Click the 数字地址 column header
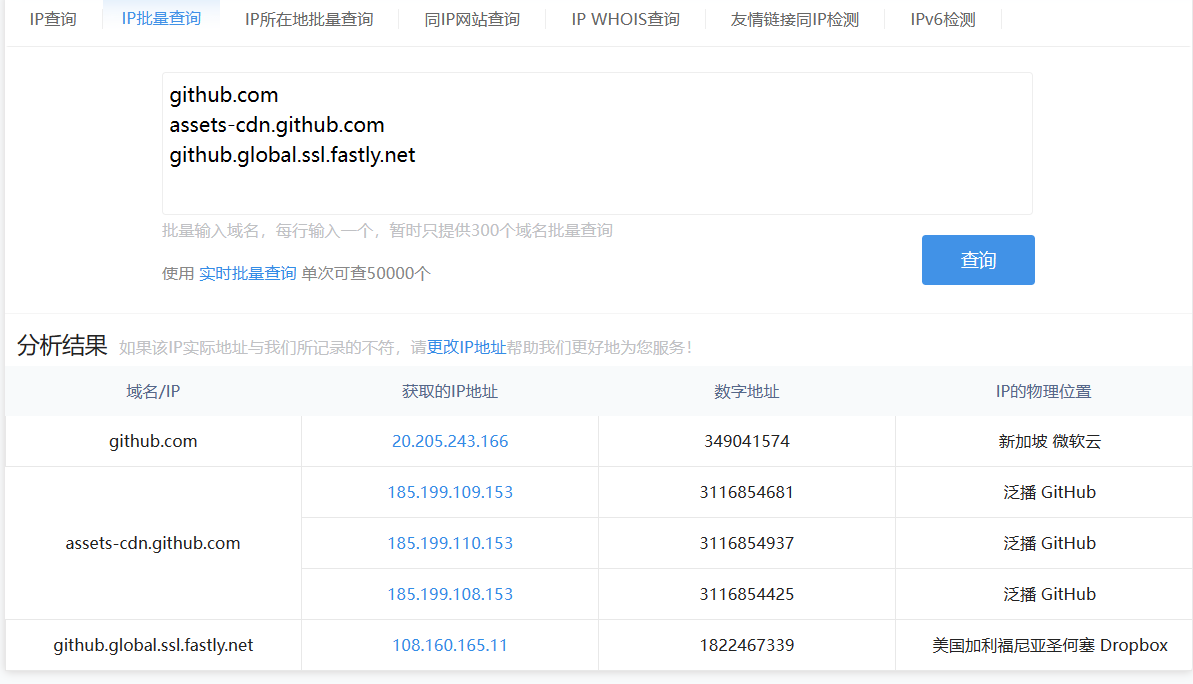 pos(746,392)
